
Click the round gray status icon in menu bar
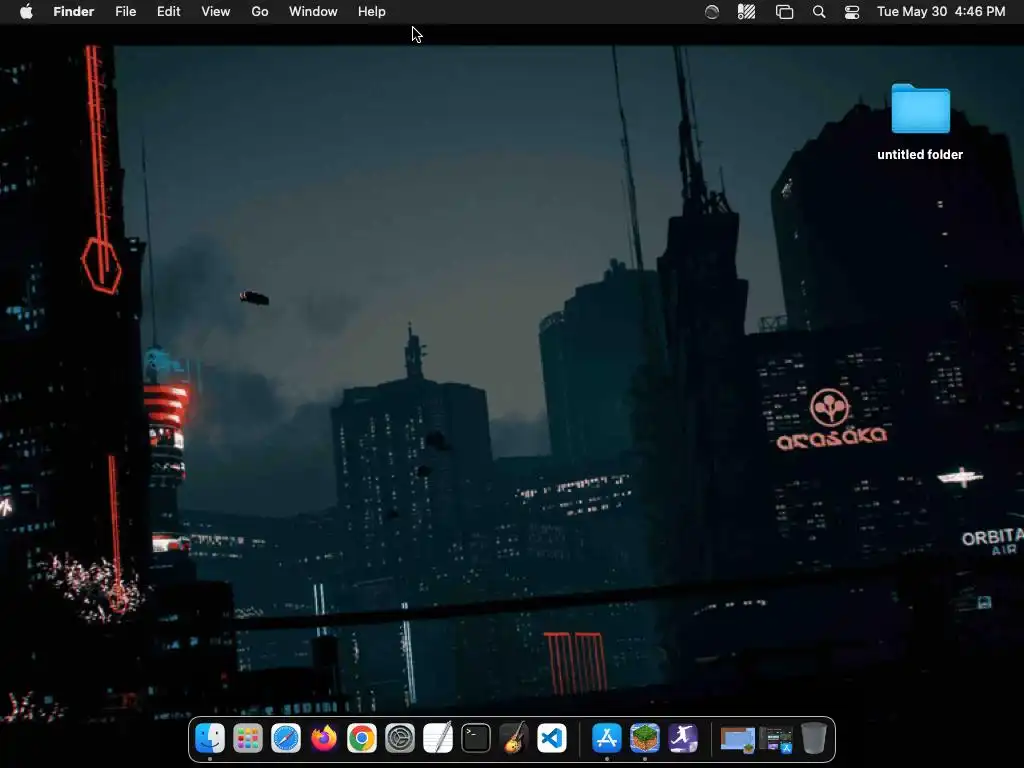pos(712,12)
